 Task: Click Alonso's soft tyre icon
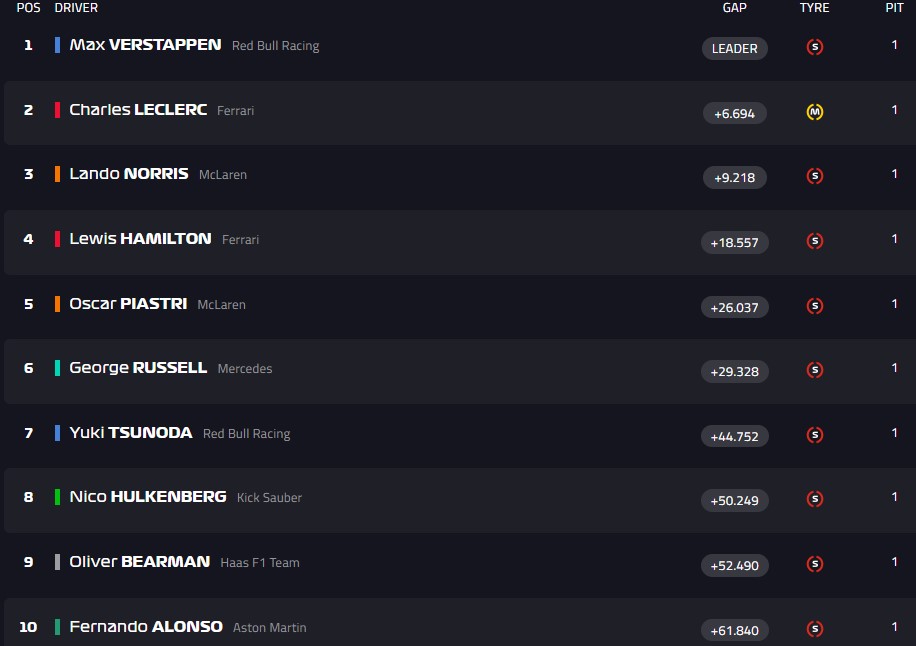(814, 629)
